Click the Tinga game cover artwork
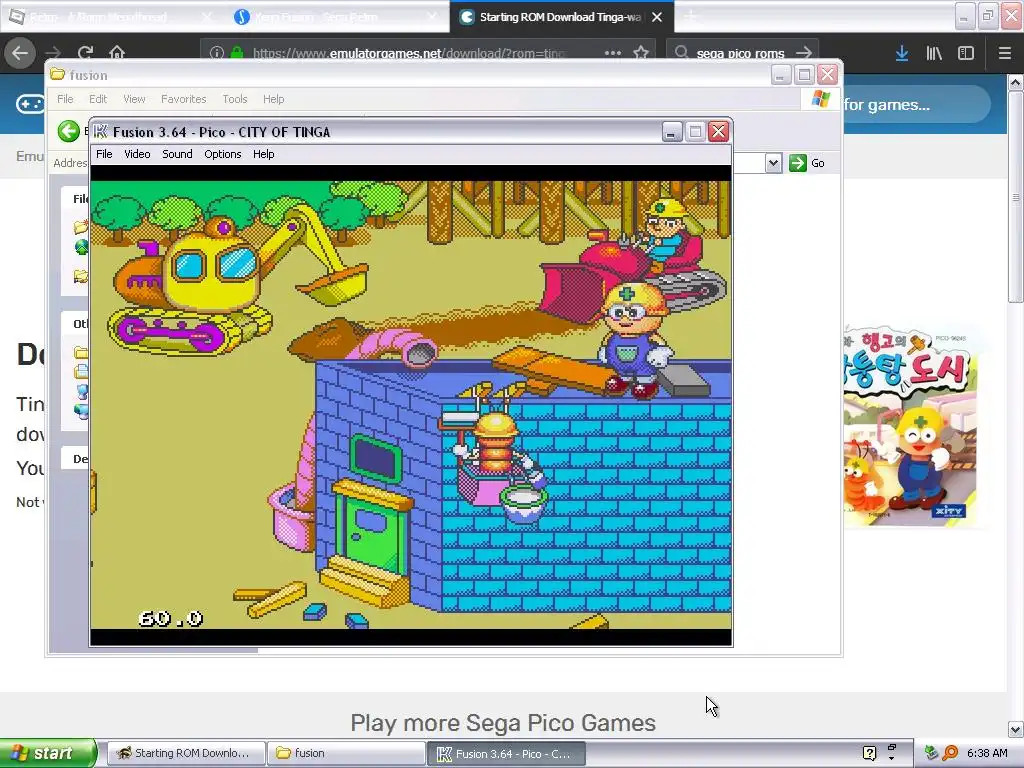This screenshot has width=1024, height=768. pos(911,428)
